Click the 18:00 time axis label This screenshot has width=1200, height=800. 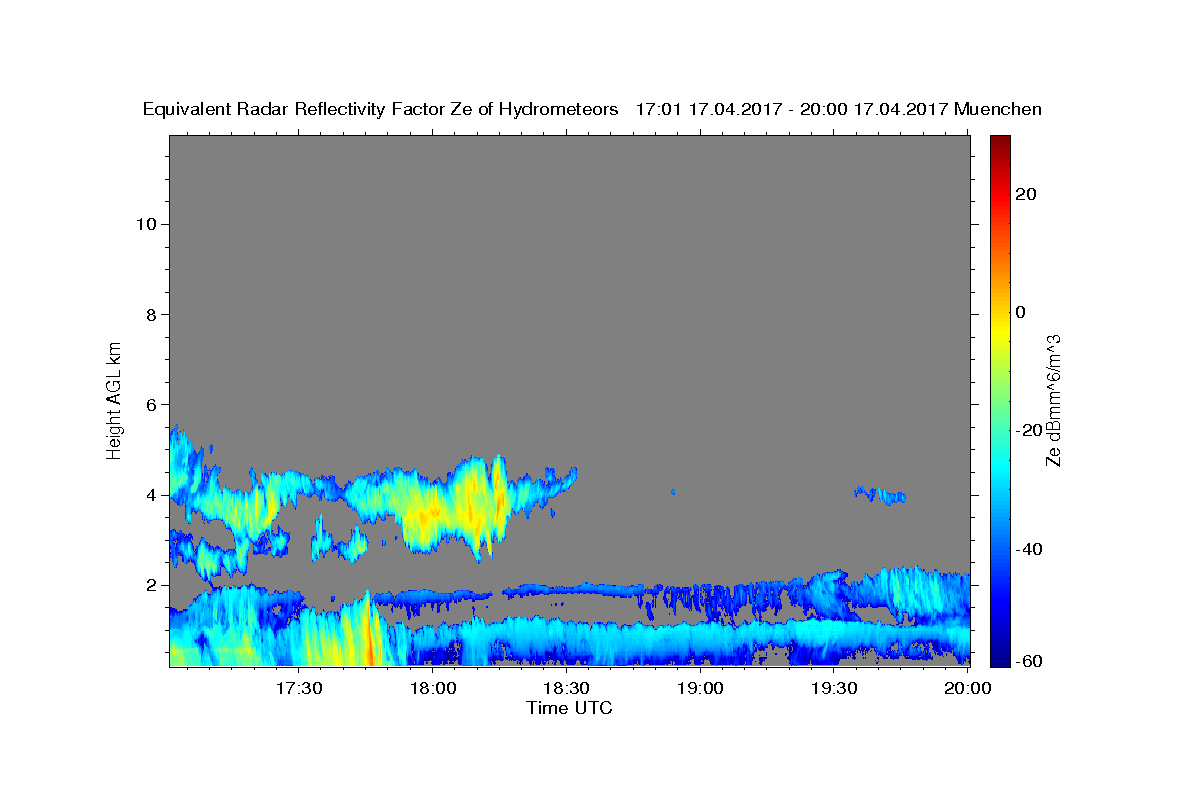tap(433, 688)
